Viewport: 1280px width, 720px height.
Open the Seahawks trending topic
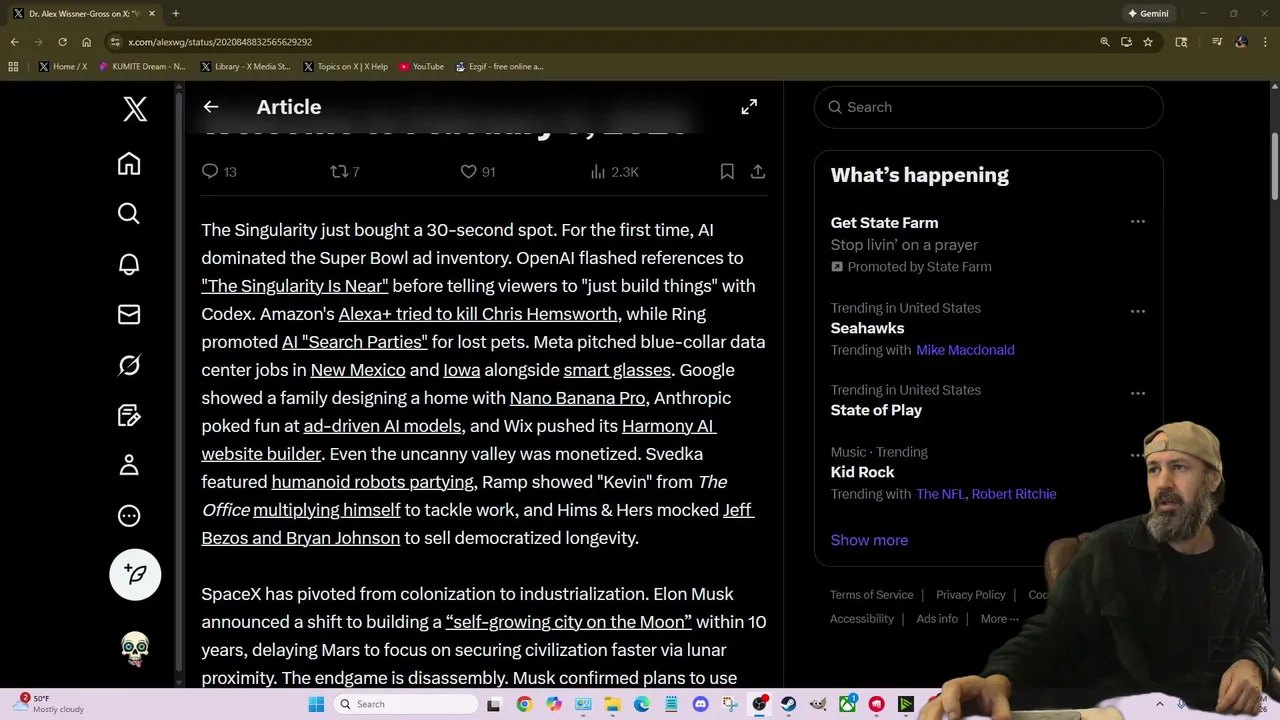[867, 328]
